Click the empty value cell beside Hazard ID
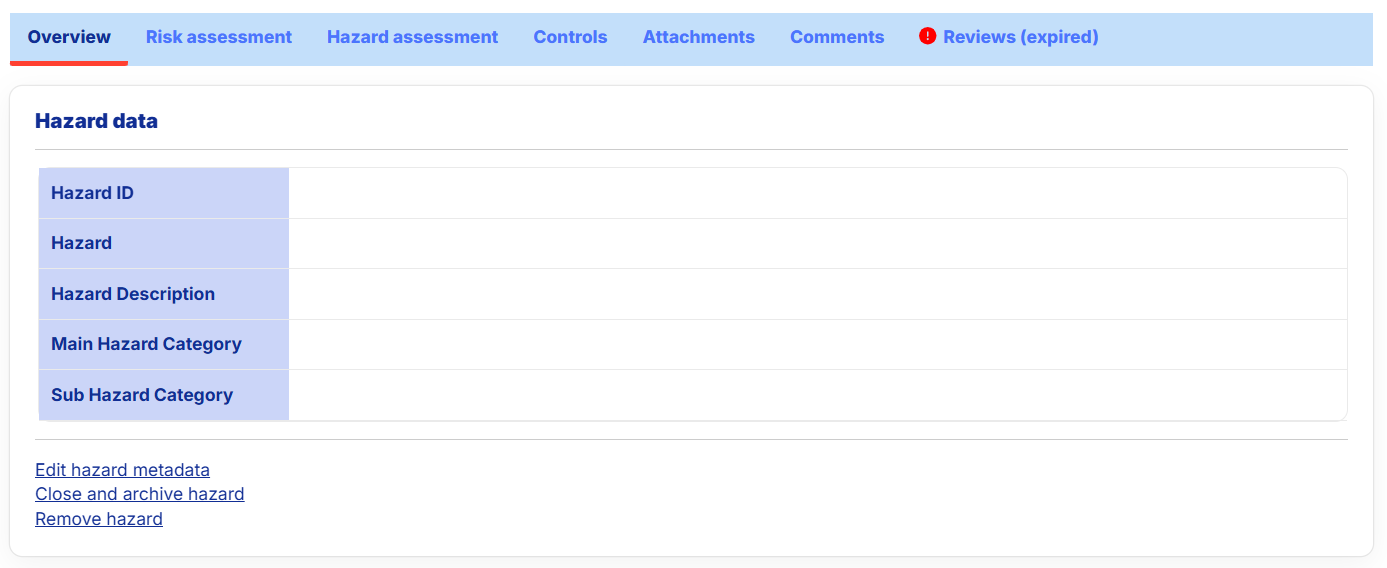Screen dimensions: 1387x568 click(817, 193)
